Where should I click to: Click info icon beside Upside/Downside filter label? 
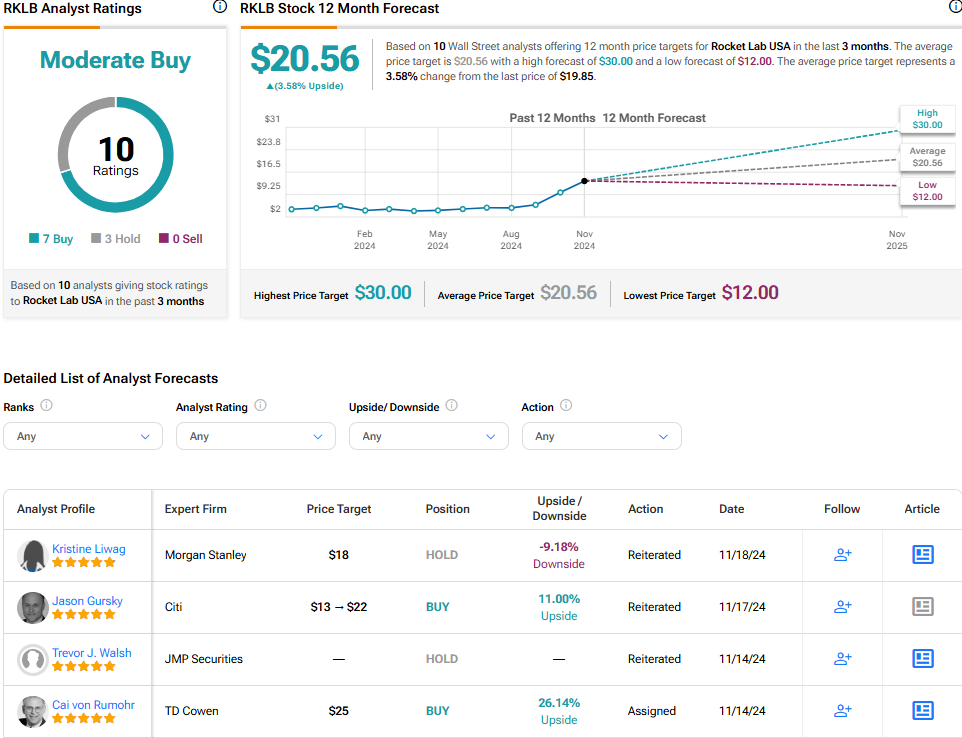[x=451, y=406]
